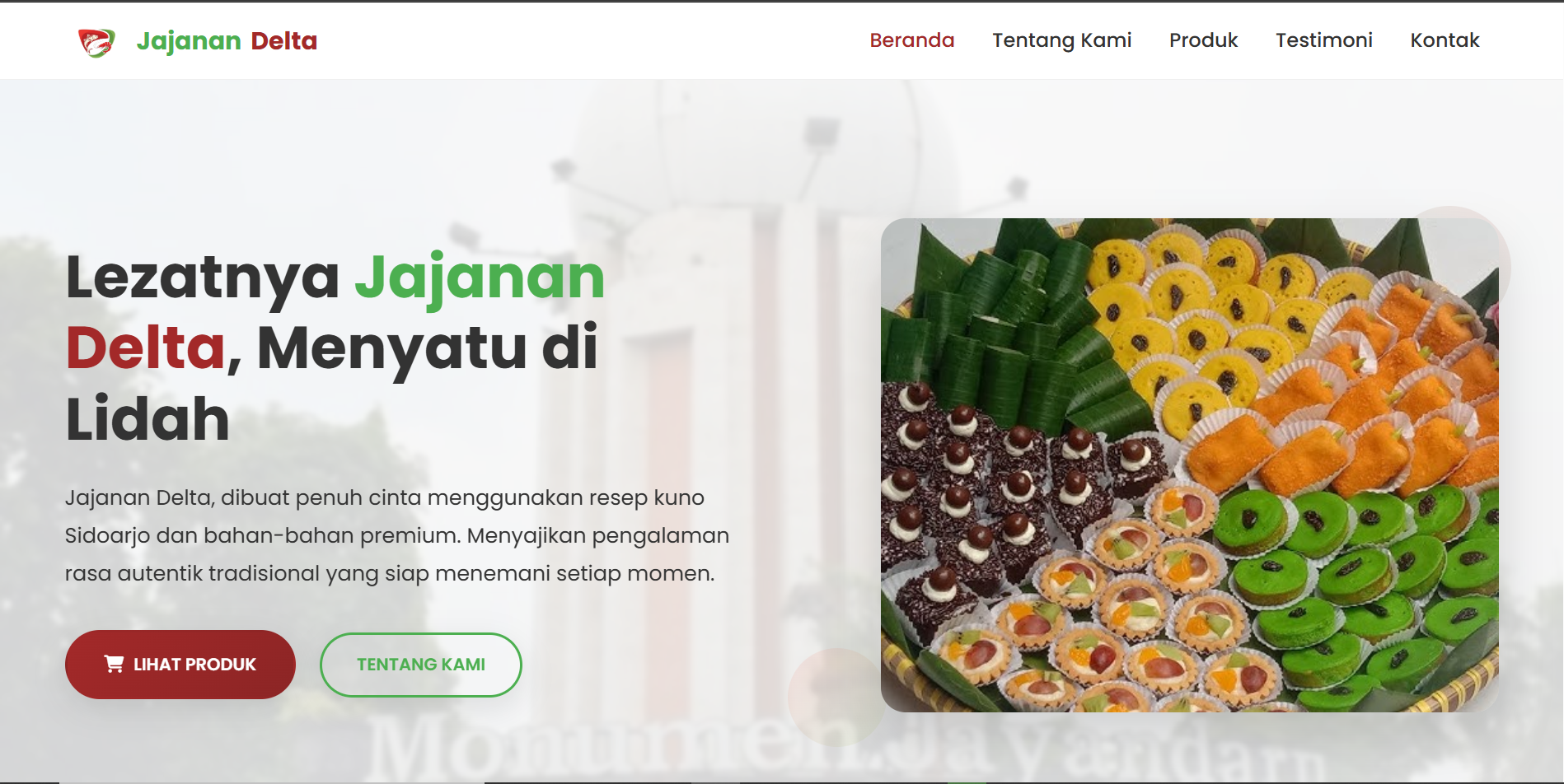Click the Jajanan Delta logo icon
Image resolution: width=1564 pixels, height=784 pixels.
pos(96,41)
